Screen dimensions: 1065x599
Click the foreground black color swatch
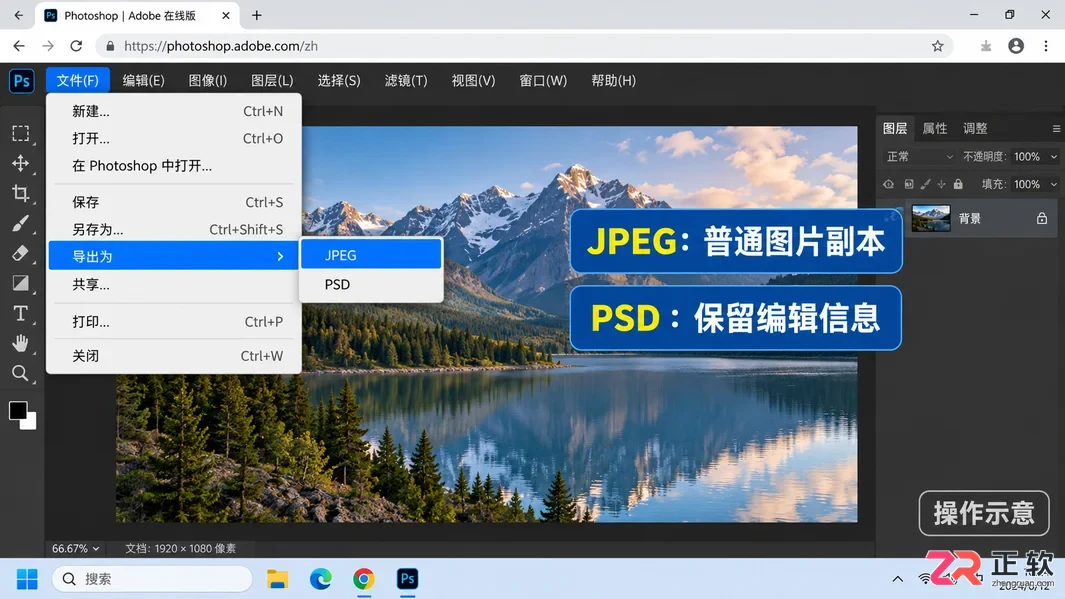click(x=18, y=410)
